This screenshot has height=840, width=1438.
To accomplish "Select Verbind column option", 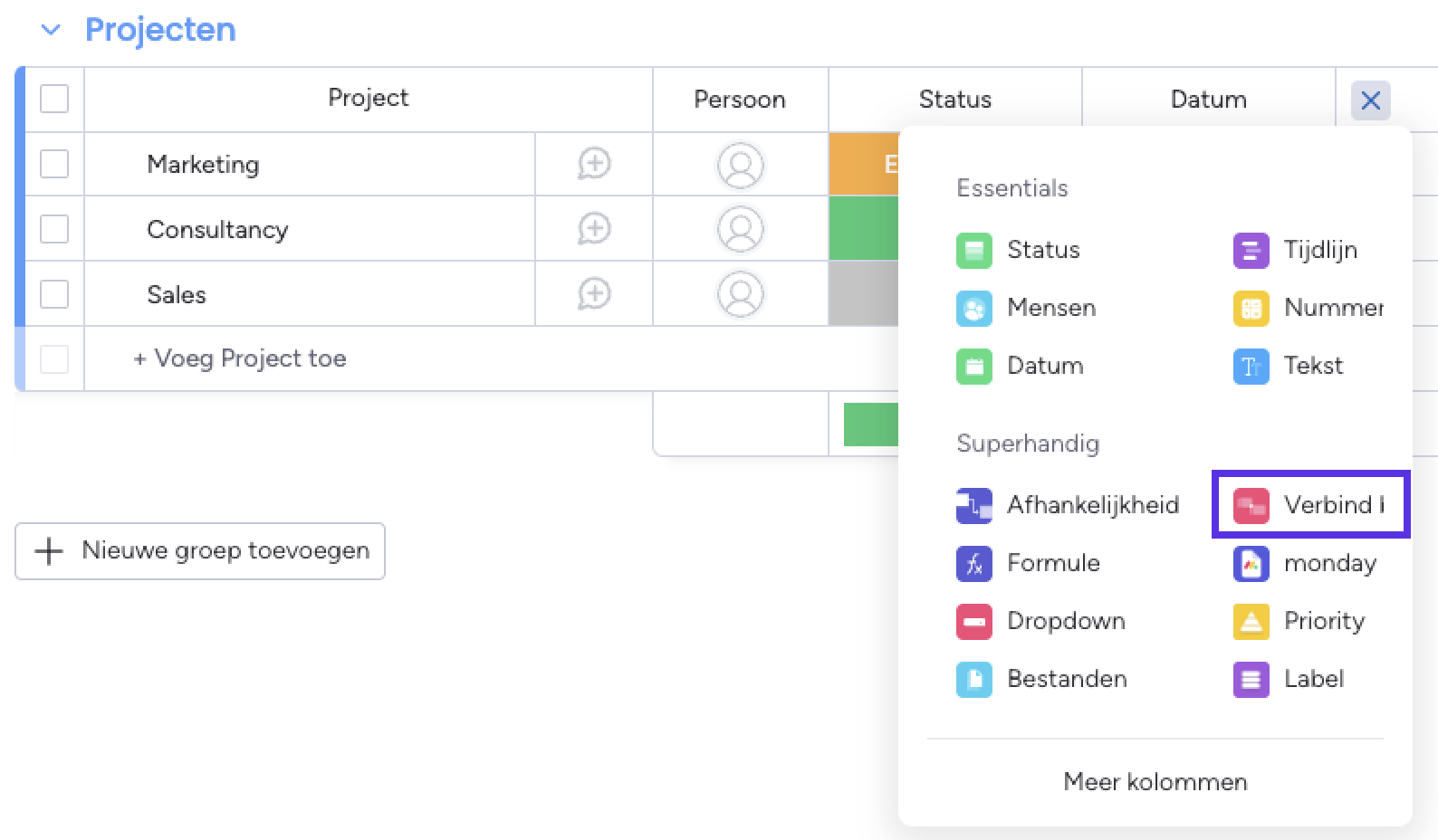I will (x=1309, y=505).
